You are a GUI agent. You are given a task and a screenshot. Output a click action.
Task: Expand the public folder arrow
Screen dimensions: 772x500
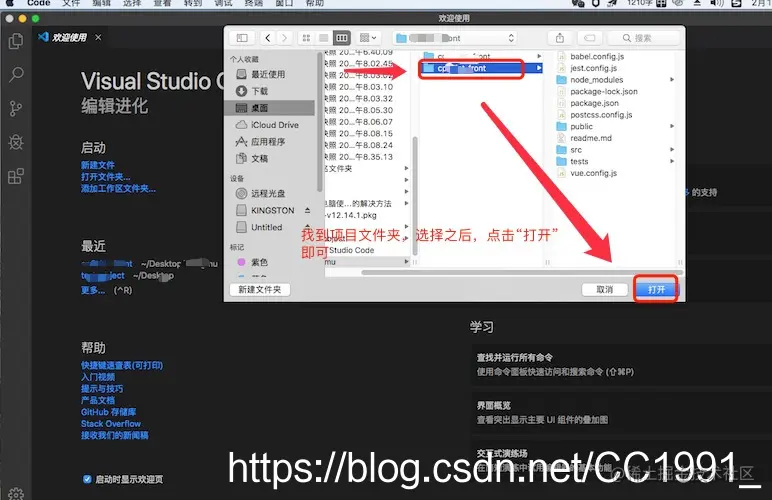672,126
